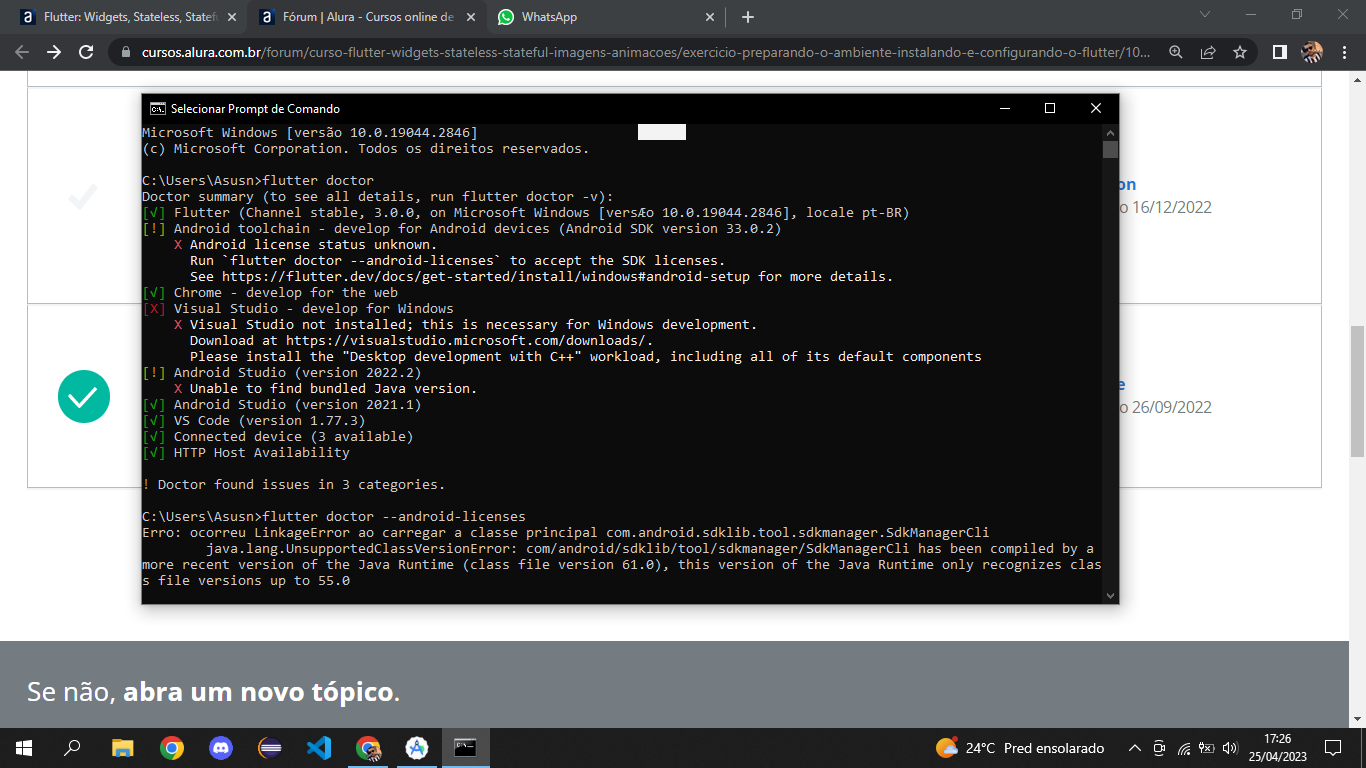Open Android Studio from the taskbar

[x=417, y=748]
